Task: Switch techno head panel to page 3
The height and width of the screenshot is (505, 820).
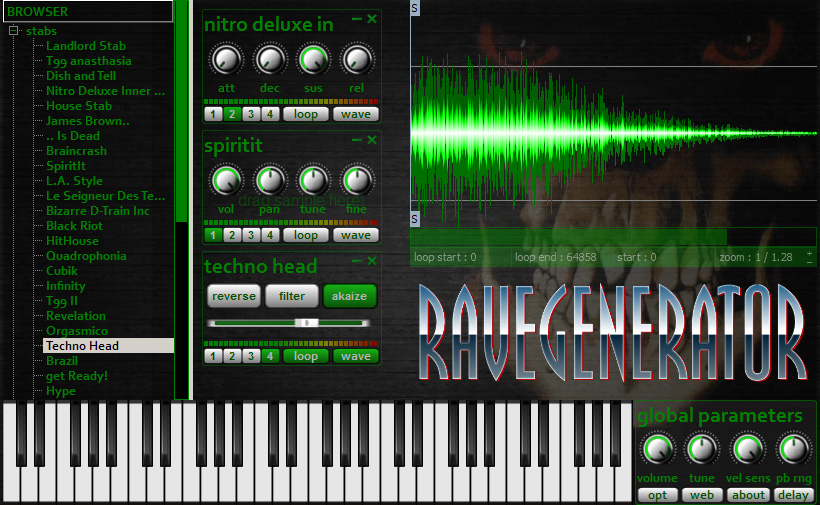Action: click(x=251, y=357)
